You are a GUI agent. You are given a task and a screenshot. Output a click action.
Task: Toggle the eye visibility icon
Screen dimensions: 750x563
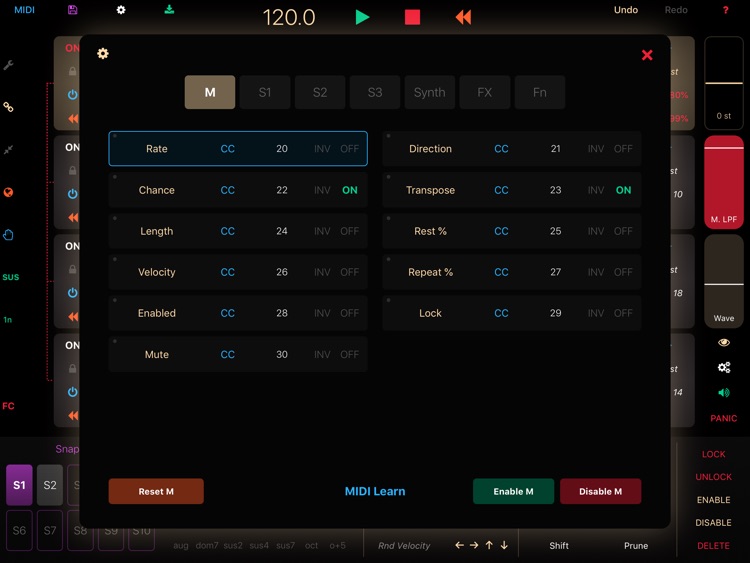[x=724, y=342]
